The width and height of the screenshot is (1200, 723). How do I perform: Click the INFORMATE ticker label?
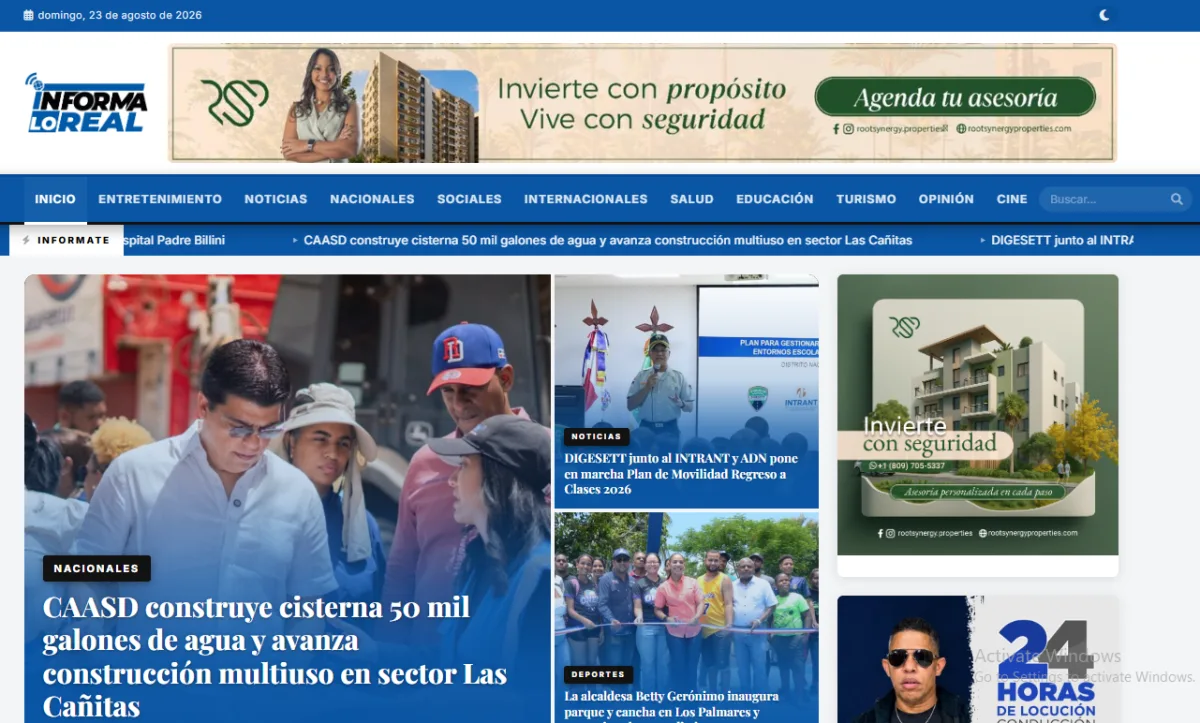click(x=66, y=240)
